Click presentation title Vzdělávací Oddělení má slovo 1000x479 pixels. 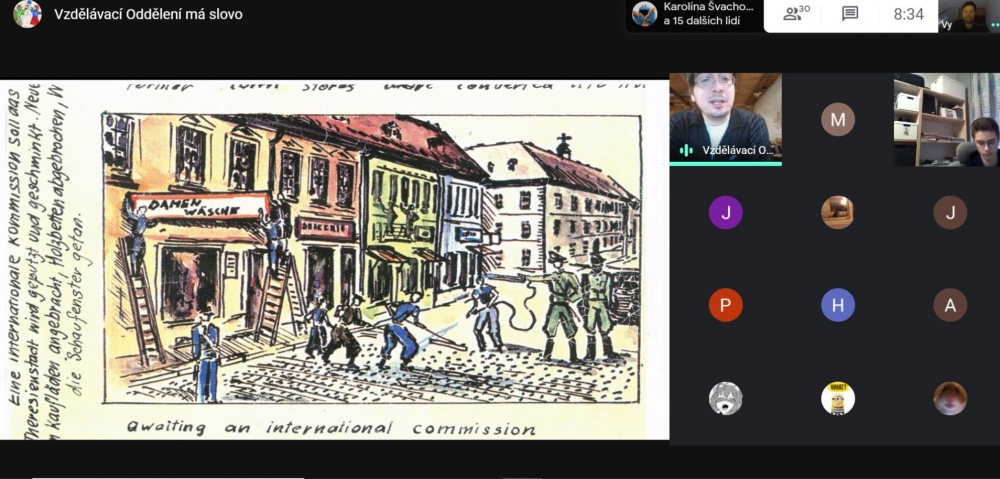[x=148, y=14]
